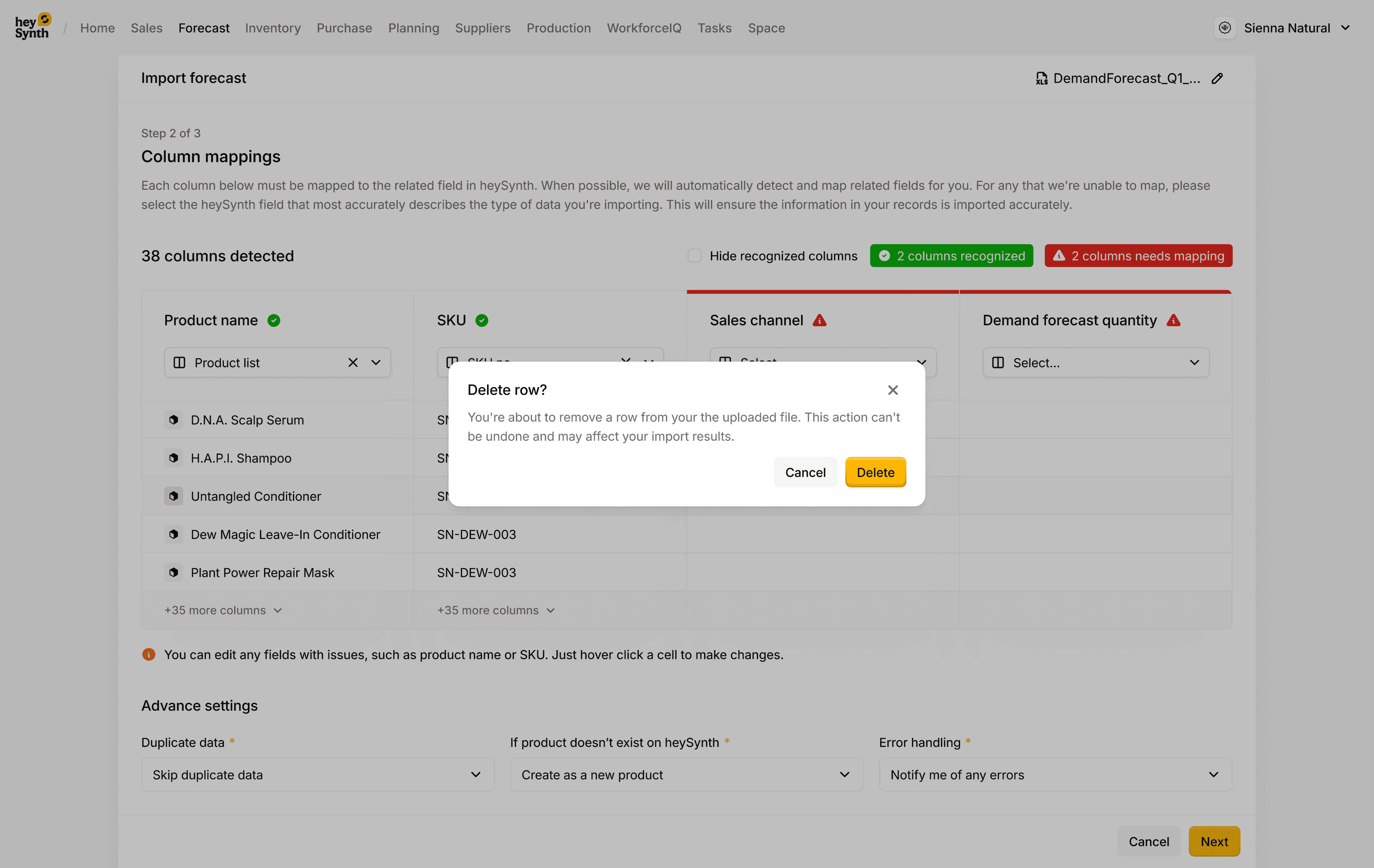Go to the Suppliers navigation item
This screenshot has width=1374, height=868.
[482, 28]
